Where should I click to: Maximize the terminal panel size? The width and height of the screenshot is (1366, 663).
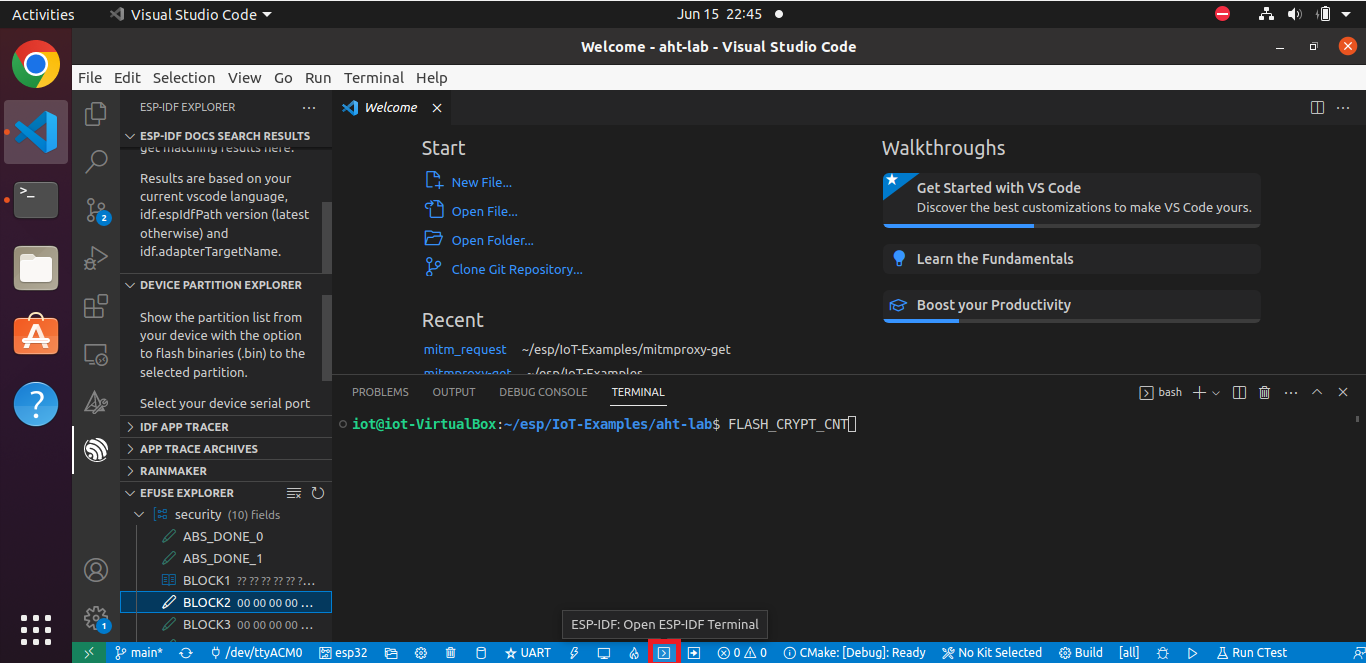pyautogui.click(x=1317, y=392)
